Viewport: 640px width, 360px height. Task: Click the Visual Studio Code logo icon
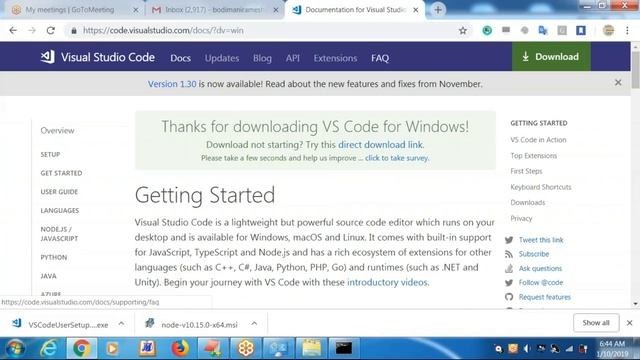coord(47,57)
